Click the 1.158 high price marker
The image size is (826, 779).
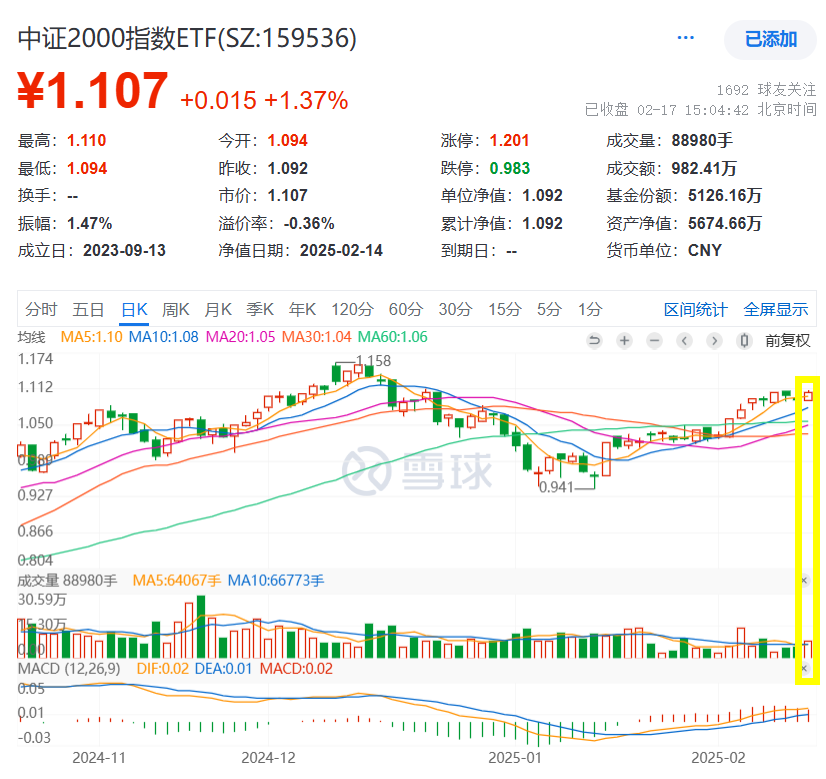pyautogui.click(x=373, y=361)
